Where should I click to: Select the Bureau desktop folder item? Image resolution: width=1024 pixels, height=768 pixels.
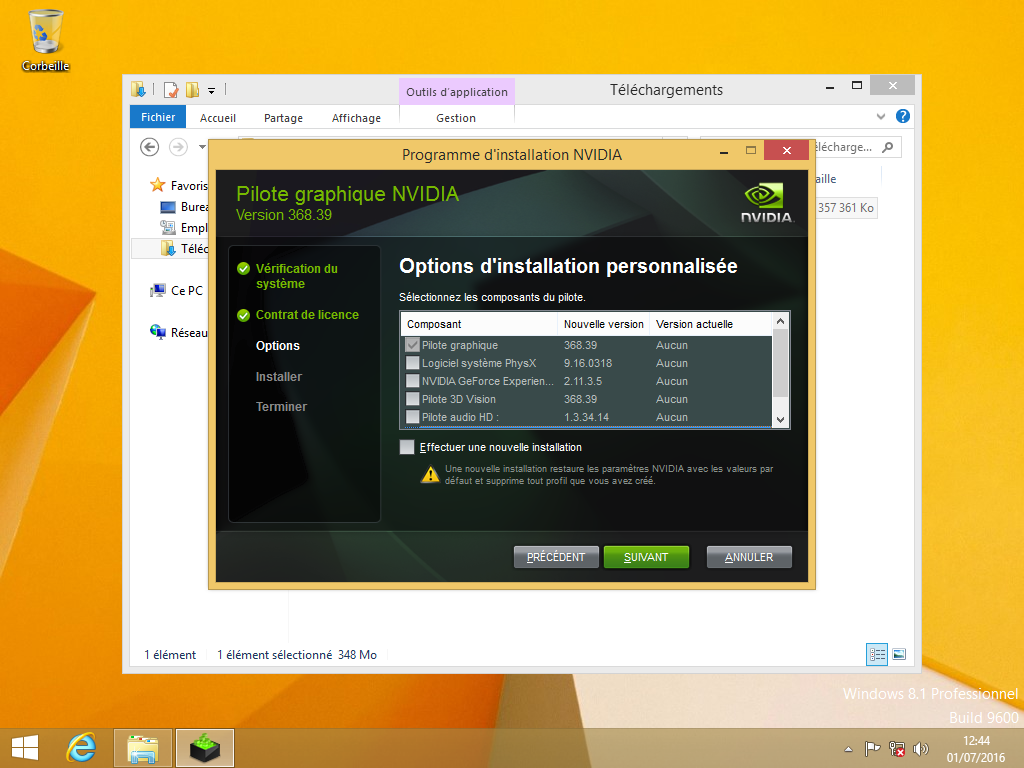click(x=184, y=206)
